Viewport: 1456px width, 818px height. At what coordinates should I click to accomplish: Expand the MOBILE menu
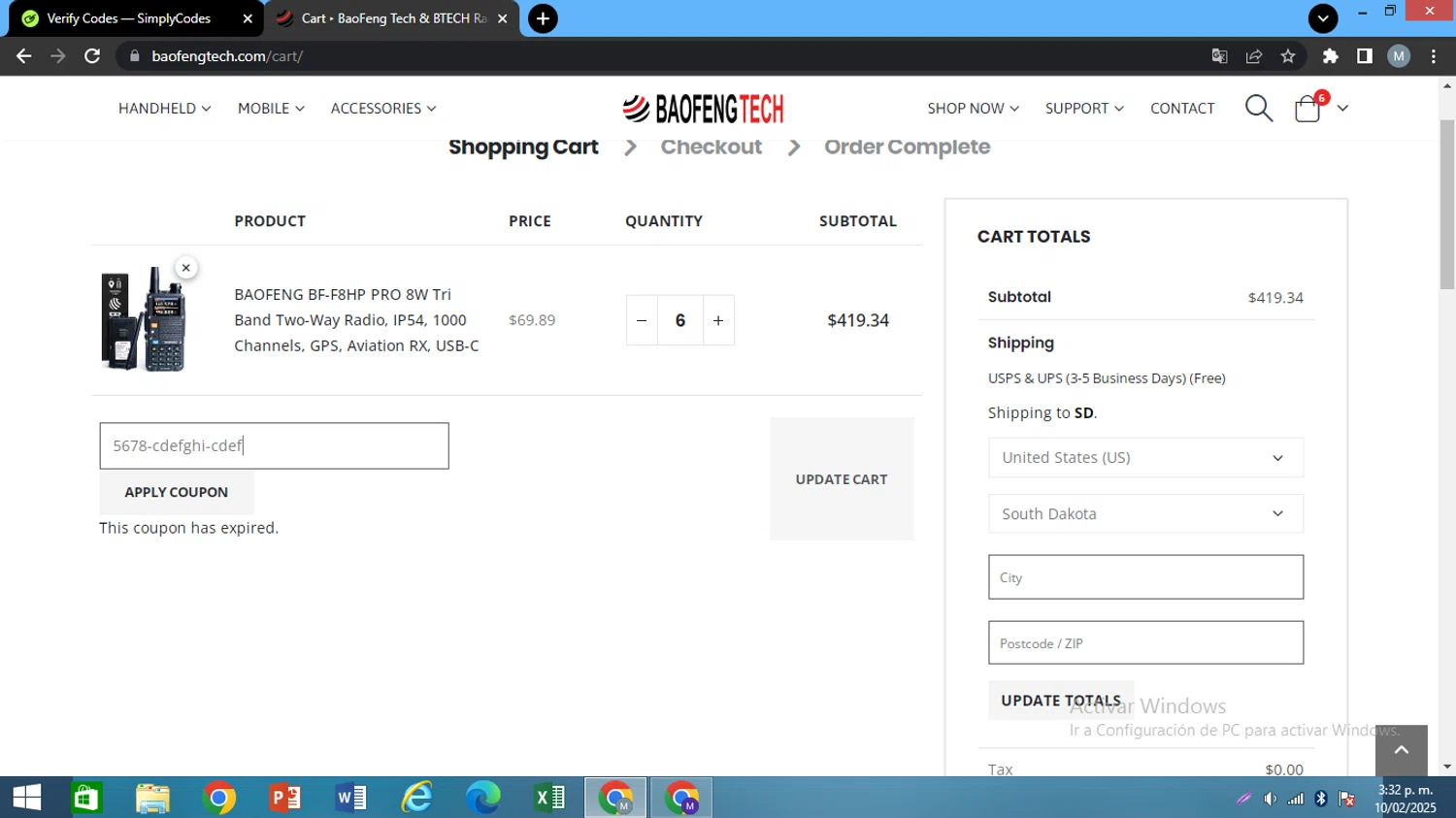click(271, 109)
